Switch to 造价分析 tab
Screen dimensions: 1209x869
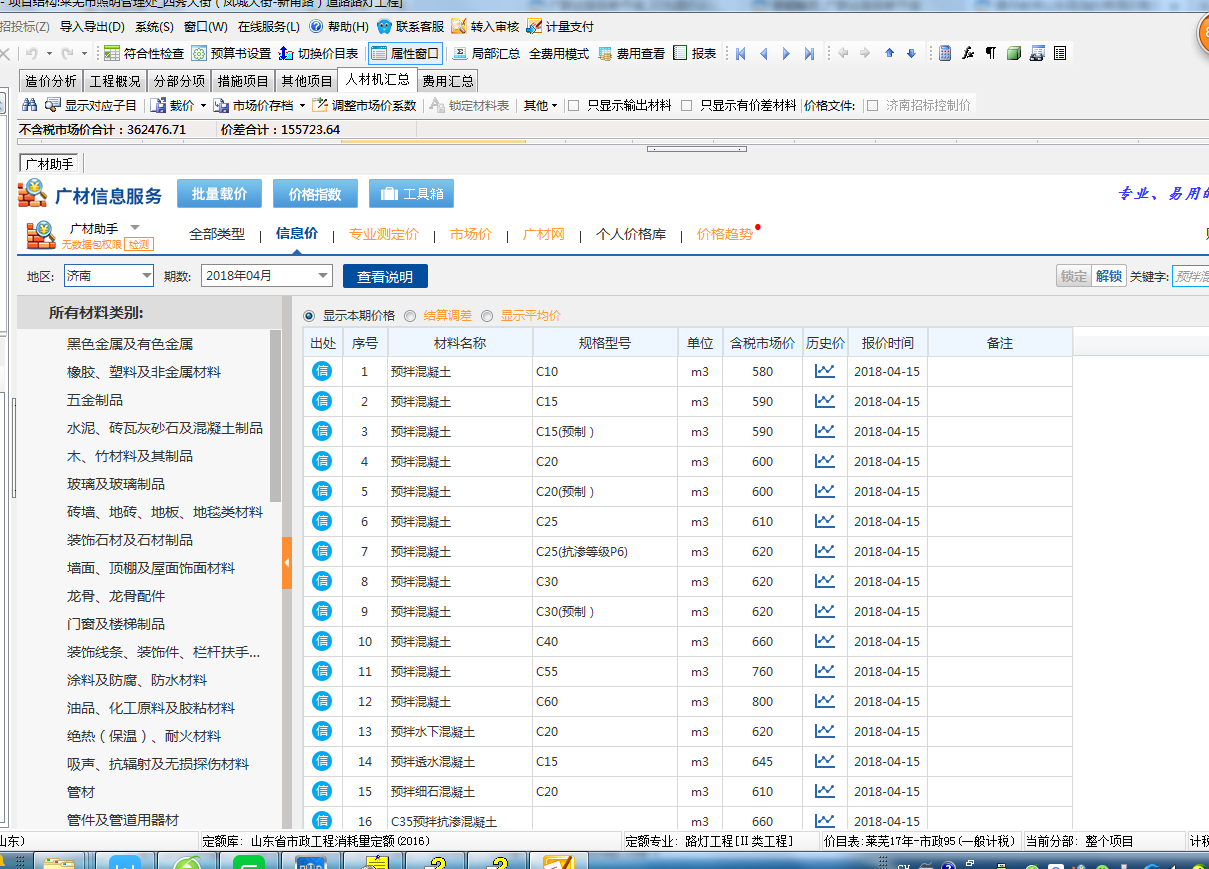click(x=50, y=81)
